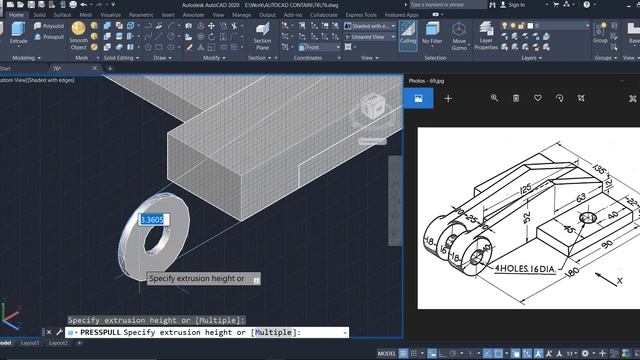Open the Front UCS dropdown in Coordinates
This screenshot has height=360, width=640.
(319, 47)
